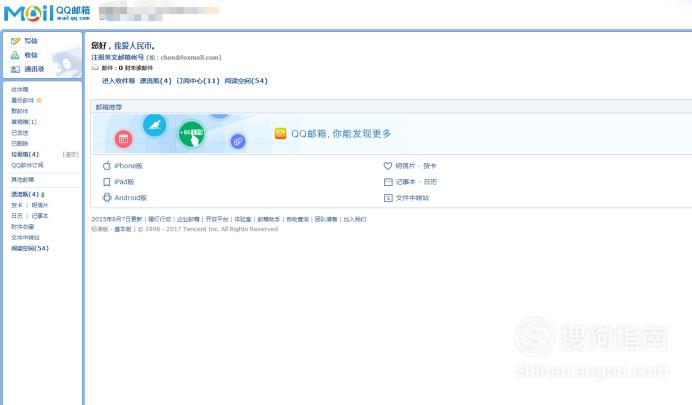Click 注册英文邮箱帐号 link
Image resolution: width=692 pixels, height=405 pixels.
(x=117, y=57)
